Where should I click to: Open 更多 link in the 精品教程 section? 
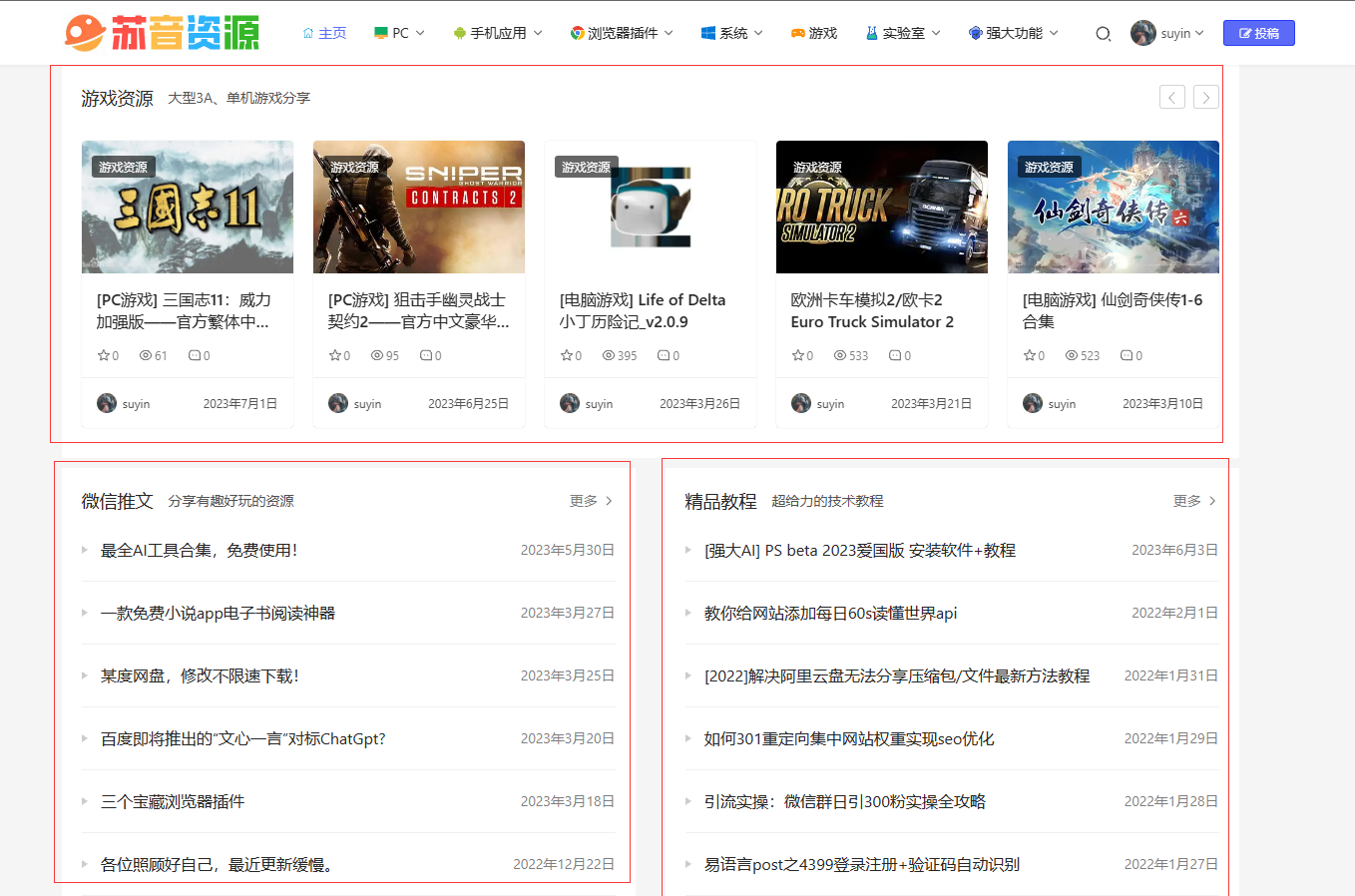1188,501
